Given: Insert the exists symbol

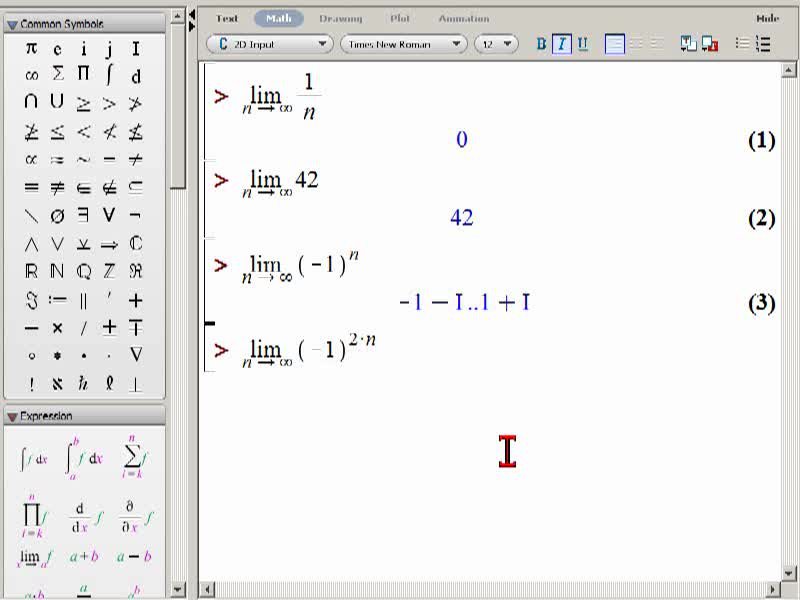Looking at the screenshot, I should coord(83,215).
